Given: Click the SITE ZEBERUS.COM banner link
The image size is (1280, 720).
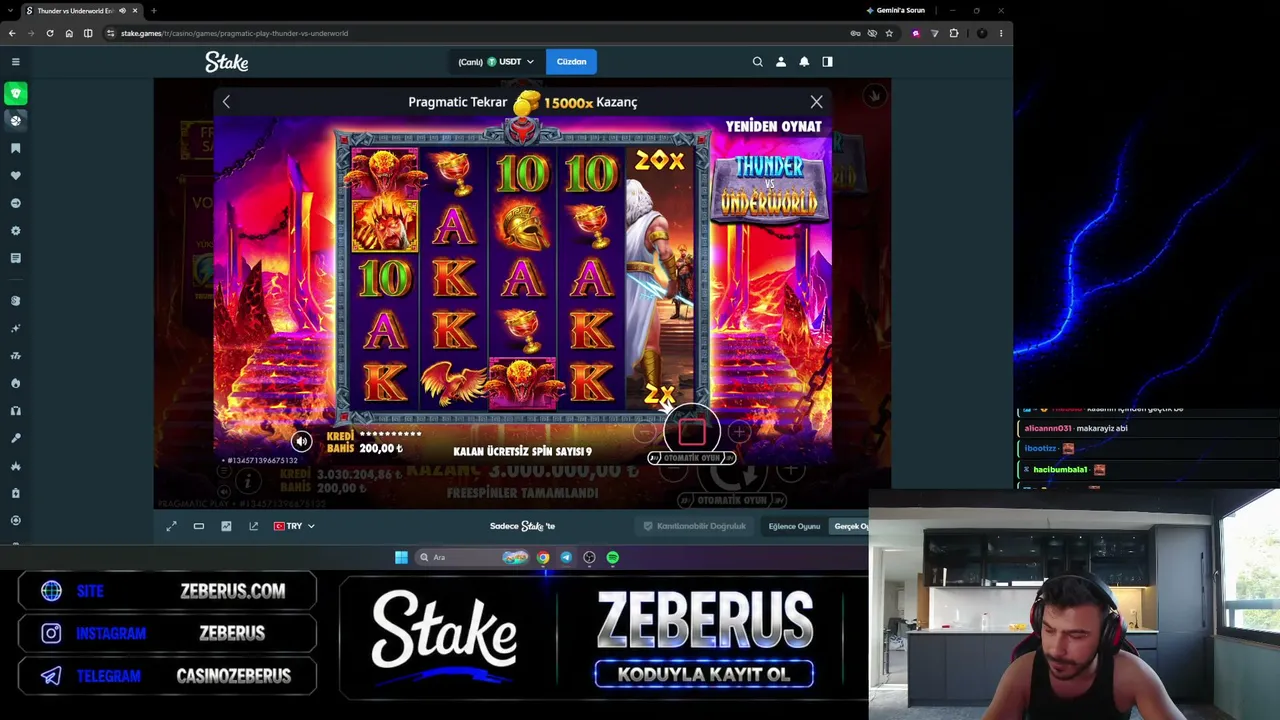Looking at the screenshot, I should pos(167,591).
